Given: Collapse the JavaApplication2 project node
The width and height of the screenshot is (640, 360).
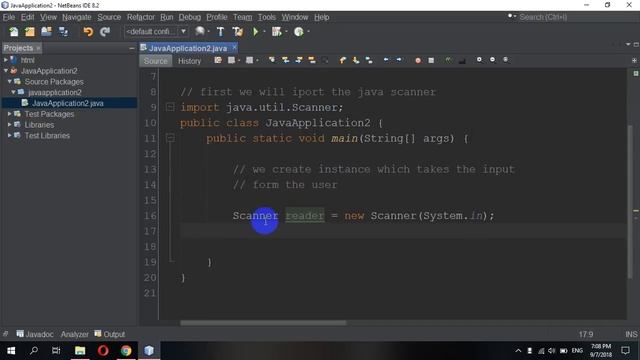Looking at the screenshot, I should [x=6, y=71].
